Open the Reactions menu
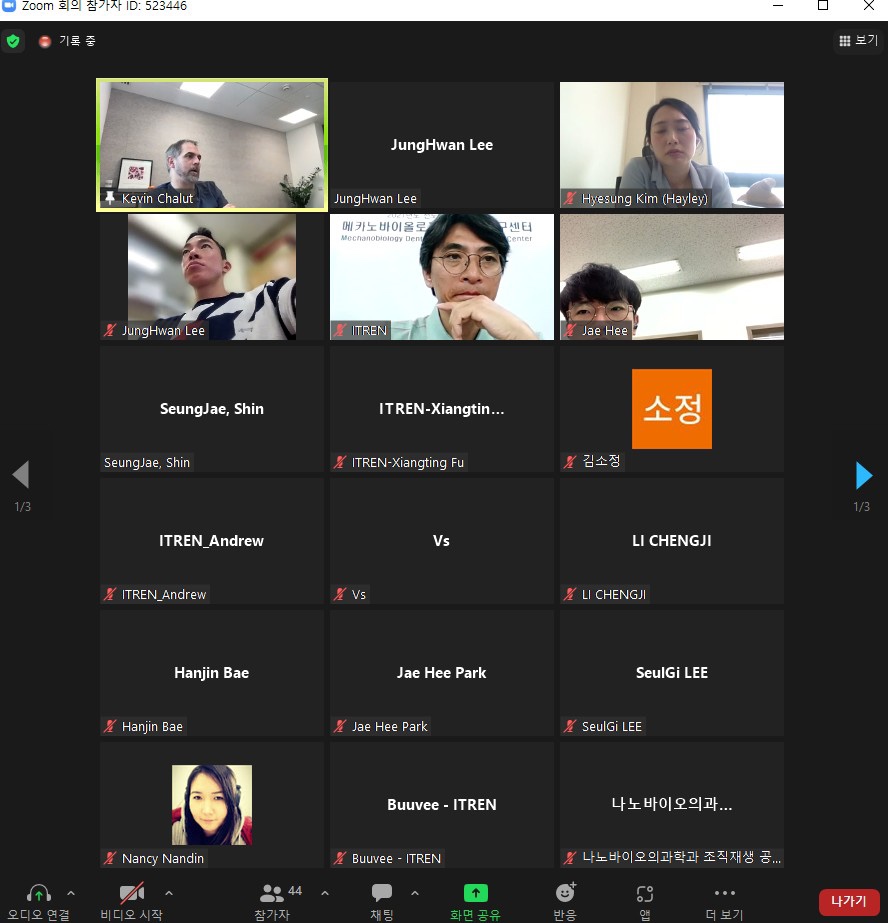This screenshot has height=923, width=888. 565,893
